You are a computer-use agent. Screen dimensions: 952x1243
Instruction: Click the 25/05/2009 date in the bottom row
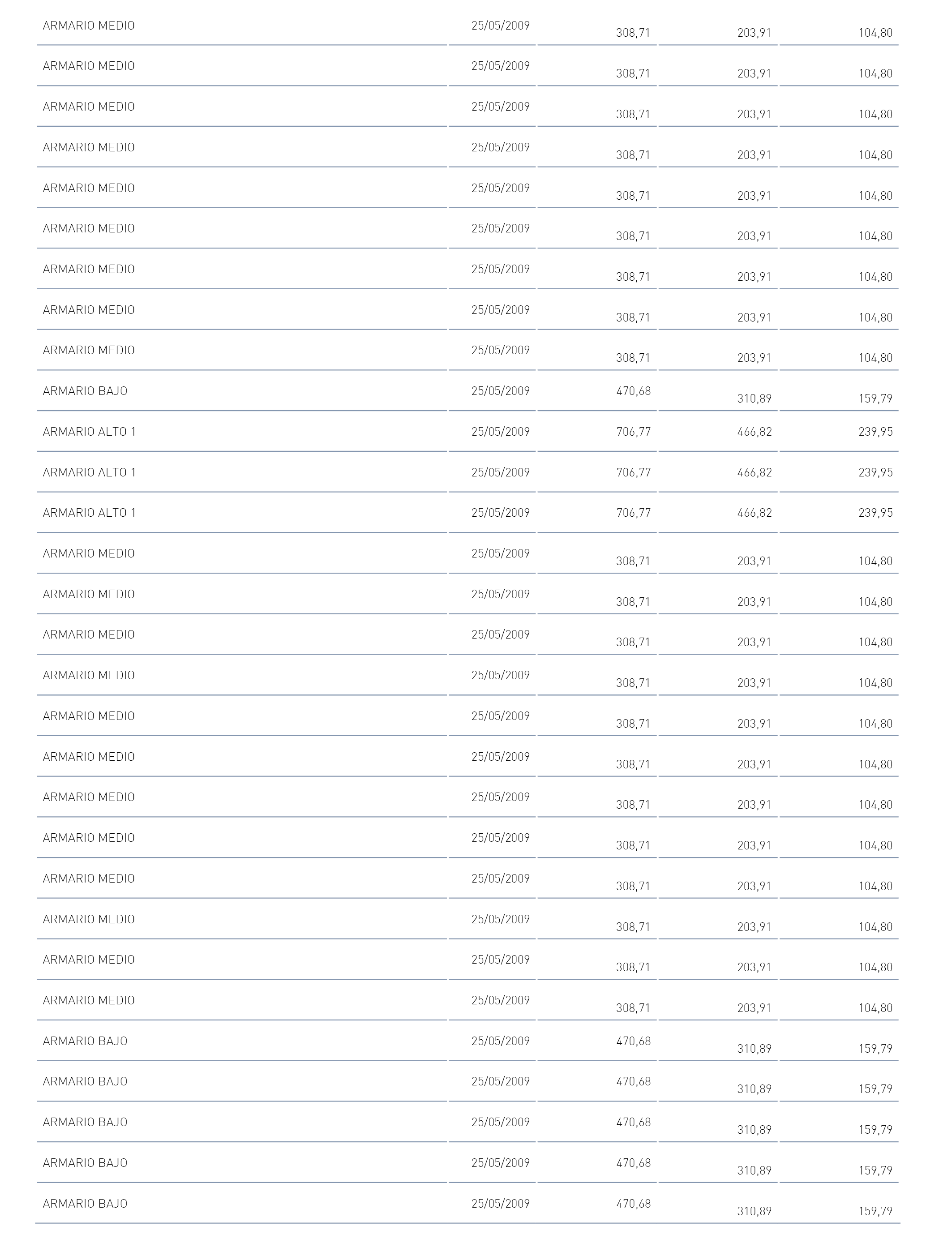[500, 1203]
